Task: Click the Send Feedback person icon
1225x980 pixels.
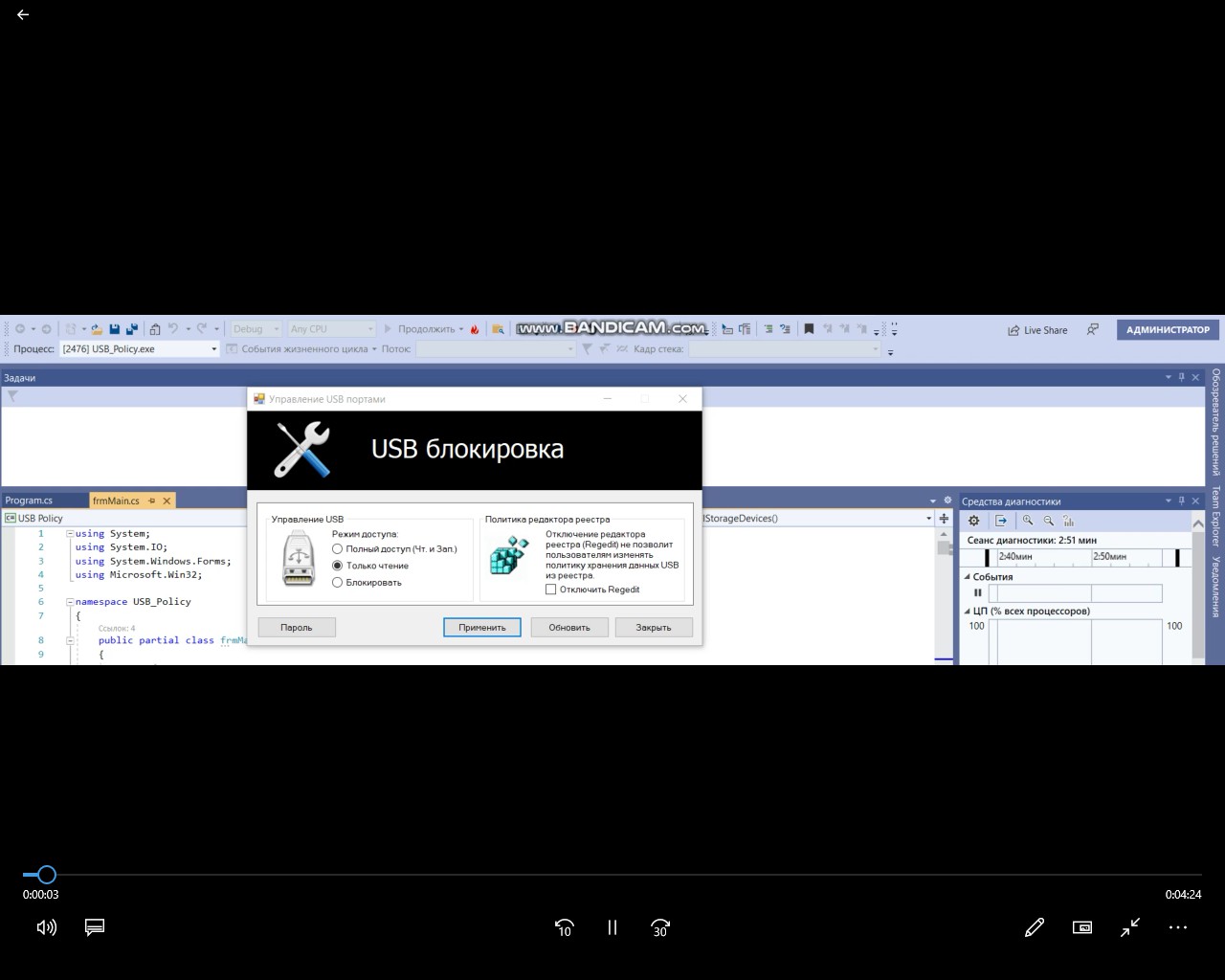Action: tap(1093, 329)
